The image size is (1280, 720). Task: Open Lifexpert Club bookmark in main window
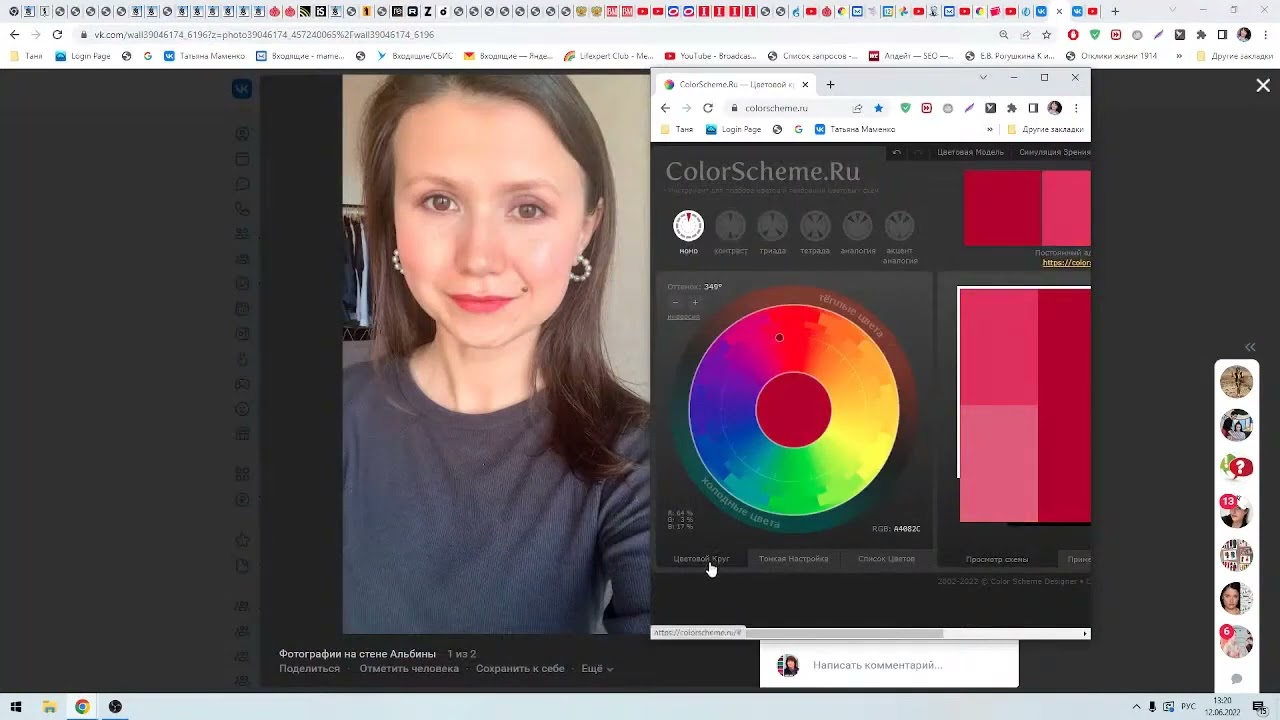click(x=608, y=56)
